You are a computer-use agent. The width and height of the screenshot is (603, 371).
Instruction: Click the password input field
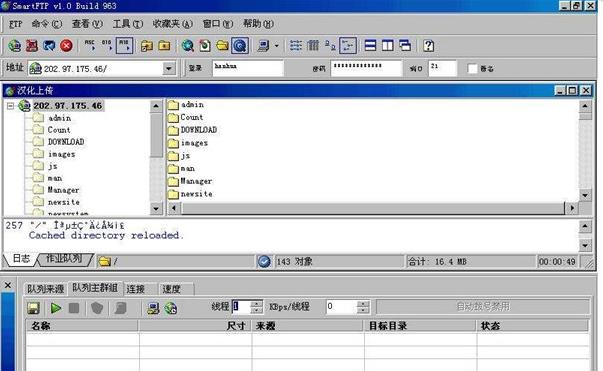[366, 68]
